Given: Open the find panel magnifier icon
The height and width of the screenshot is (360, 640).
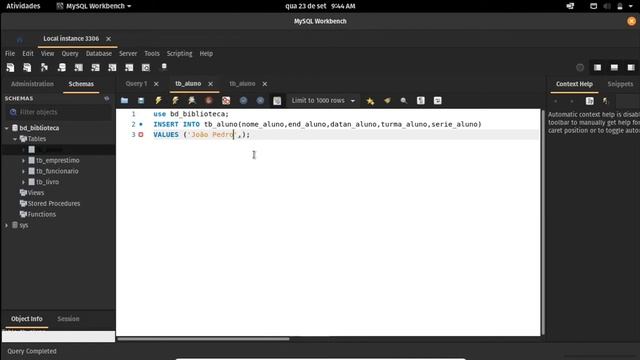Looking at the screenshot, I should [404, 100].
